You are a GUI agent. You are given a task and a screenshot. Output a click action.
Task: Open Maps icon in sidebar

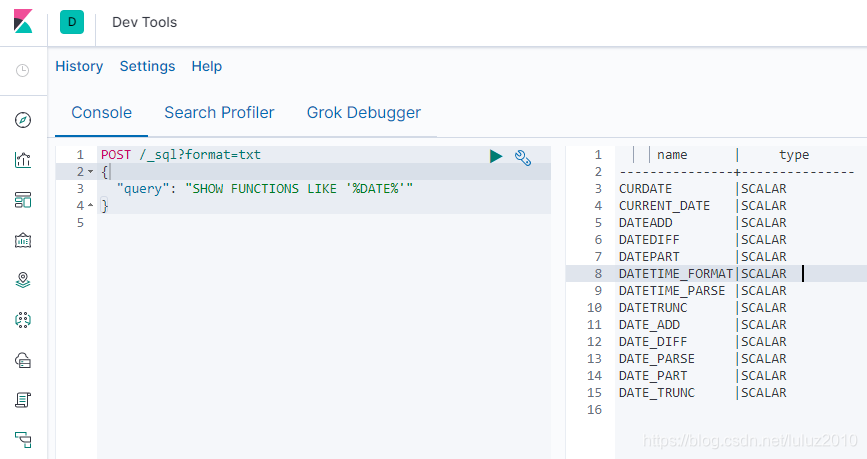(23, 280)
